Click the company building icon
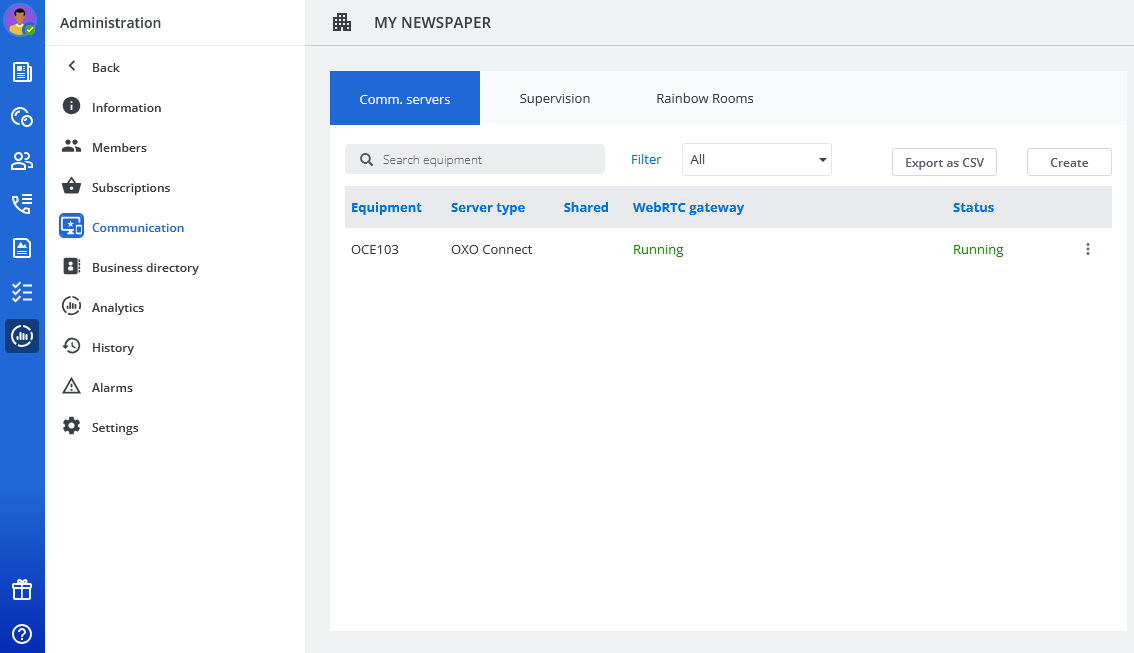The image size is (1134, 653). pos(342,22)
